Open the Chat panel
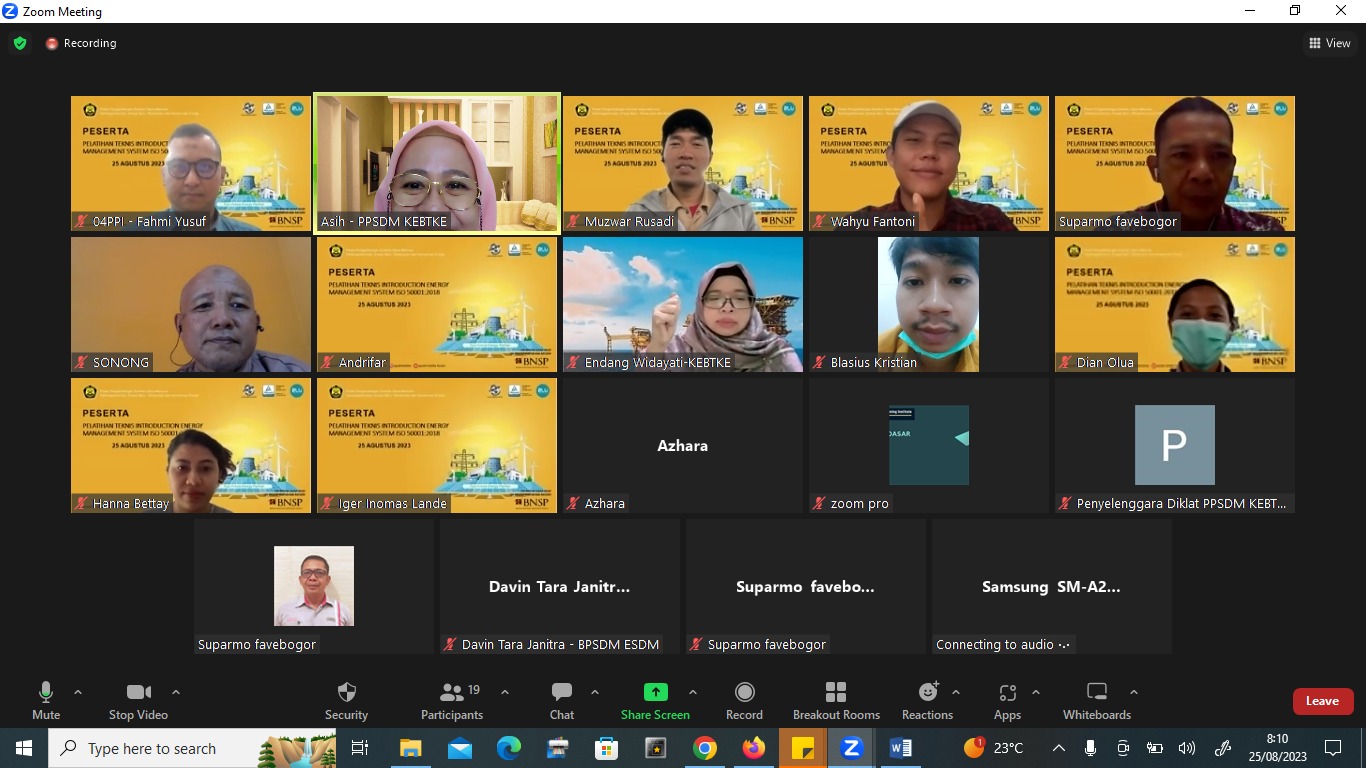 [562, 701]
